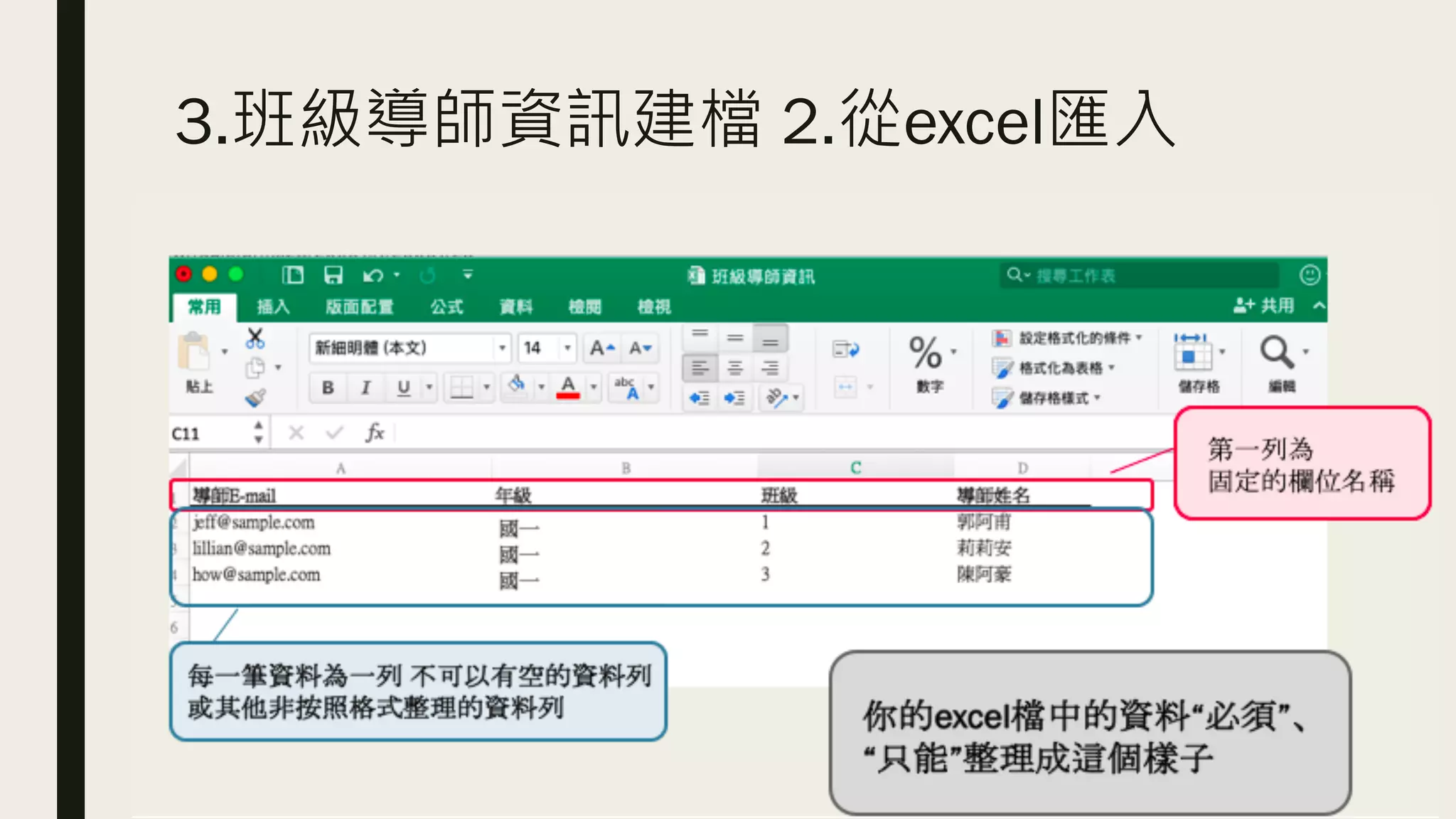Toggle align right
Image resolution: width=1456 pixels, height=819 pixels.
pos(770,368)
